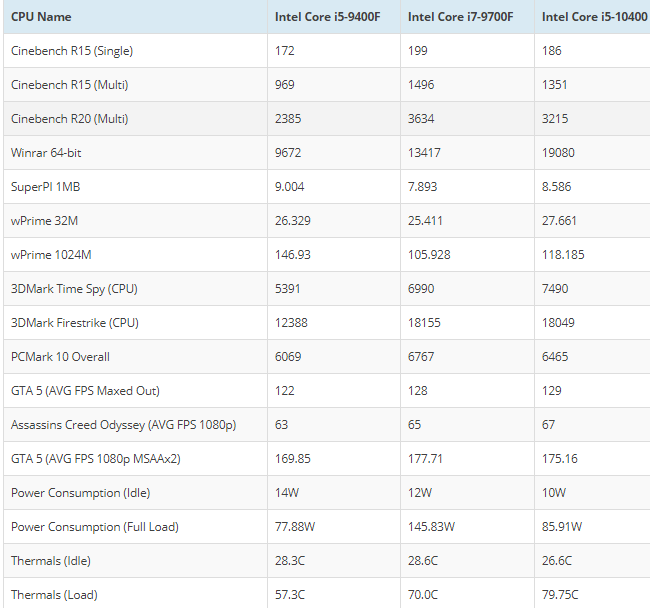650x608 pixels.
Task: Select the SuperPI value 9.004
Action: 290,187
